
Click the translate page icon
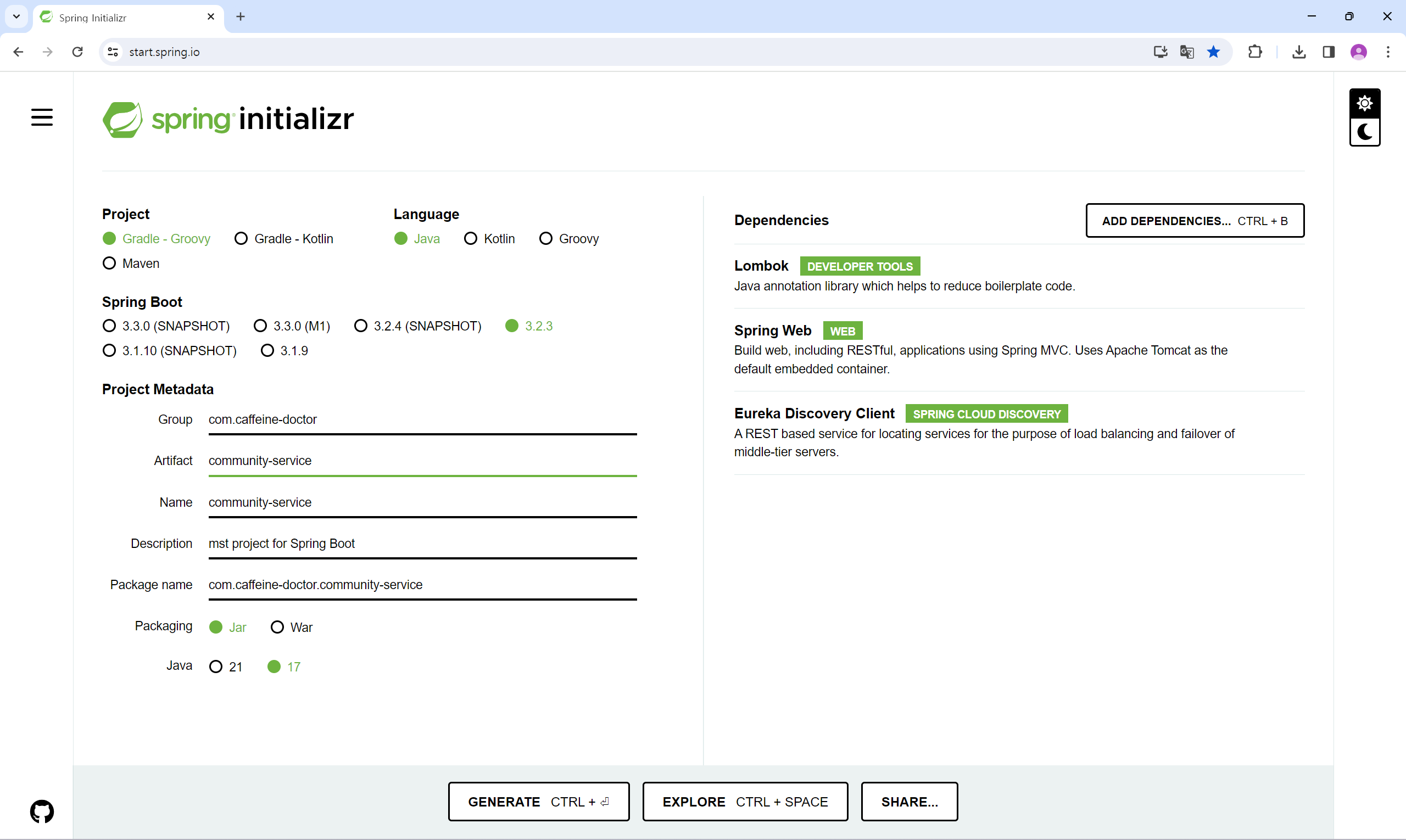tap(1186, 52)
